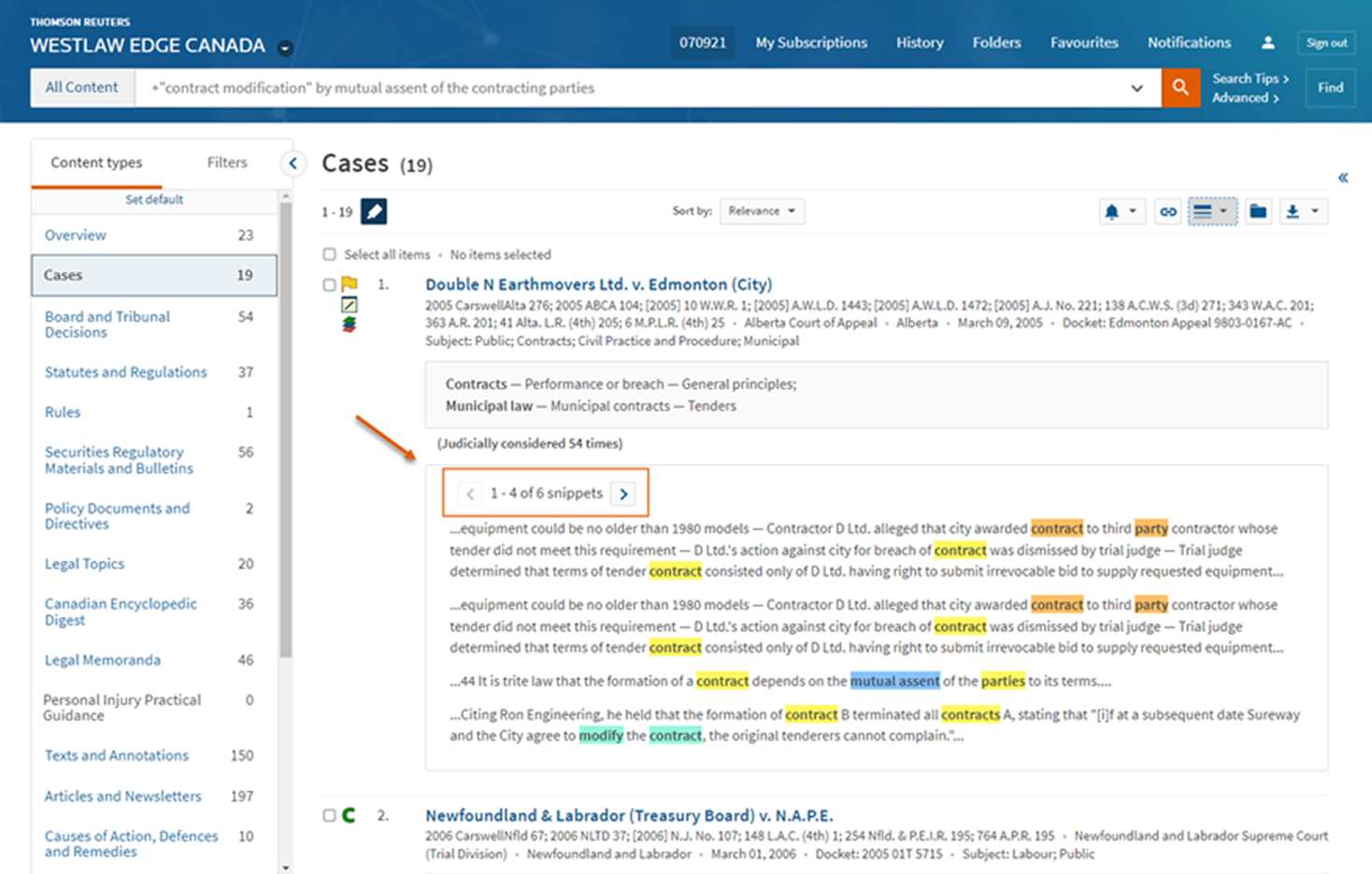Open the Advanced search link
The width and height of the screenshot is (1372, 874).
[1245, 98]
